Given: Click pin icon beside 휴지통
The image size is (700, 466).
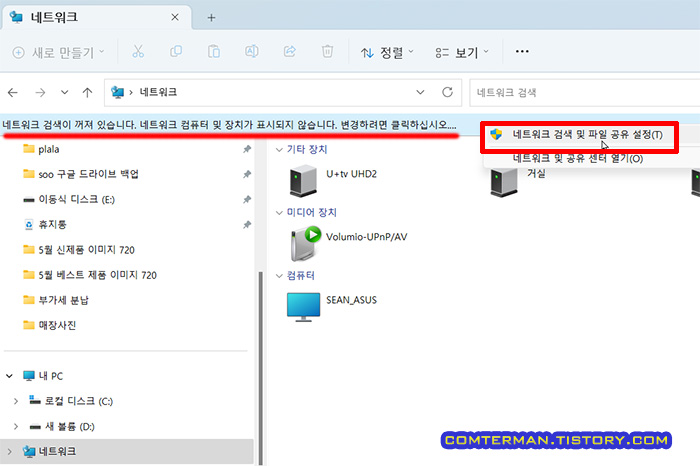Looking at the screenshot, I should (x=247, y=225).
